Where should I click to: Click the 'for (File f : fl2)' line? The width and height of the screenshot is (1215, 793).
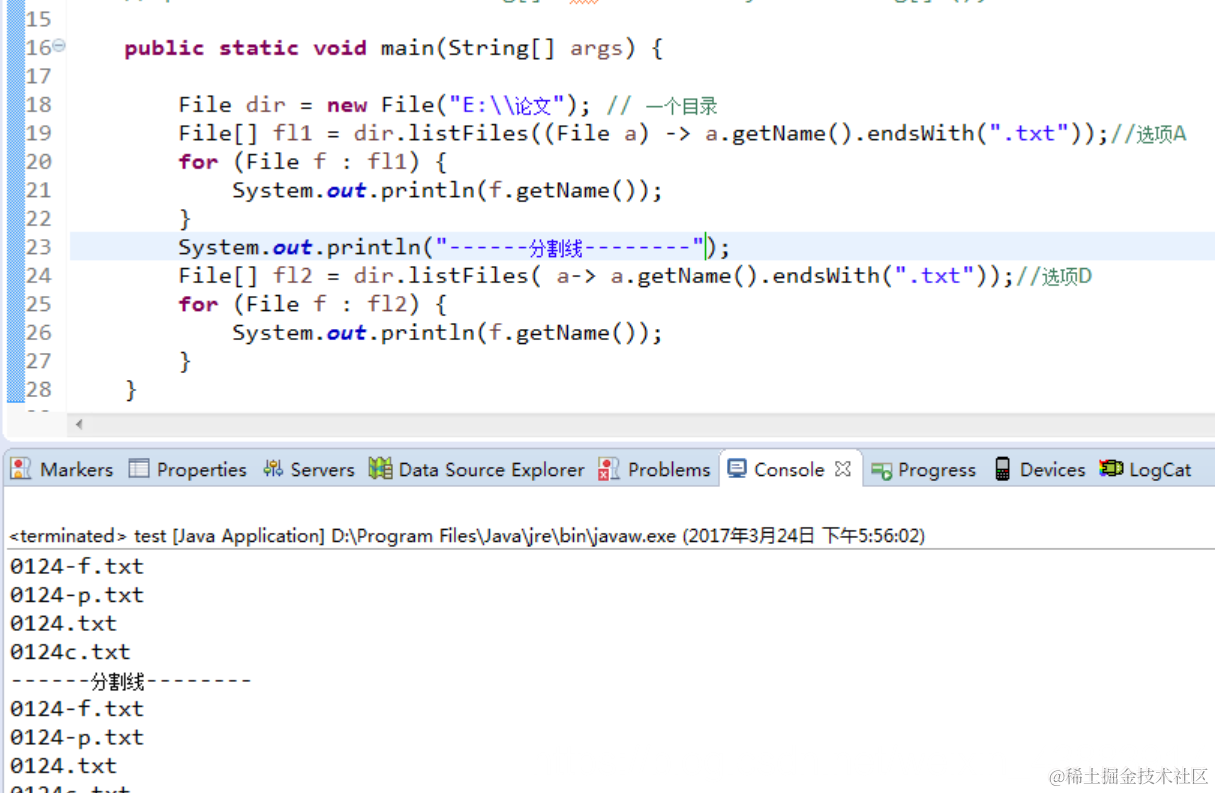click(x=312, y=304)
